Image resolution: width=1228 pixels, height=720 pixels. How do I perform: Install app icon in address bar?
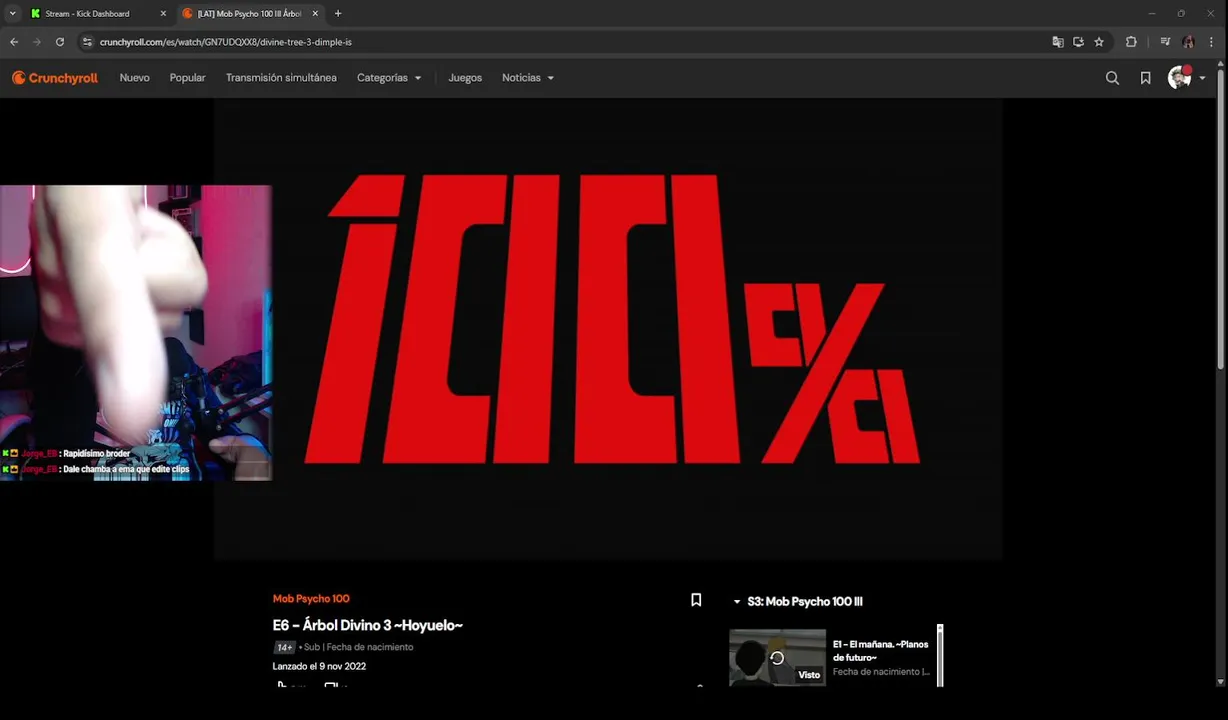[1078, 42]
